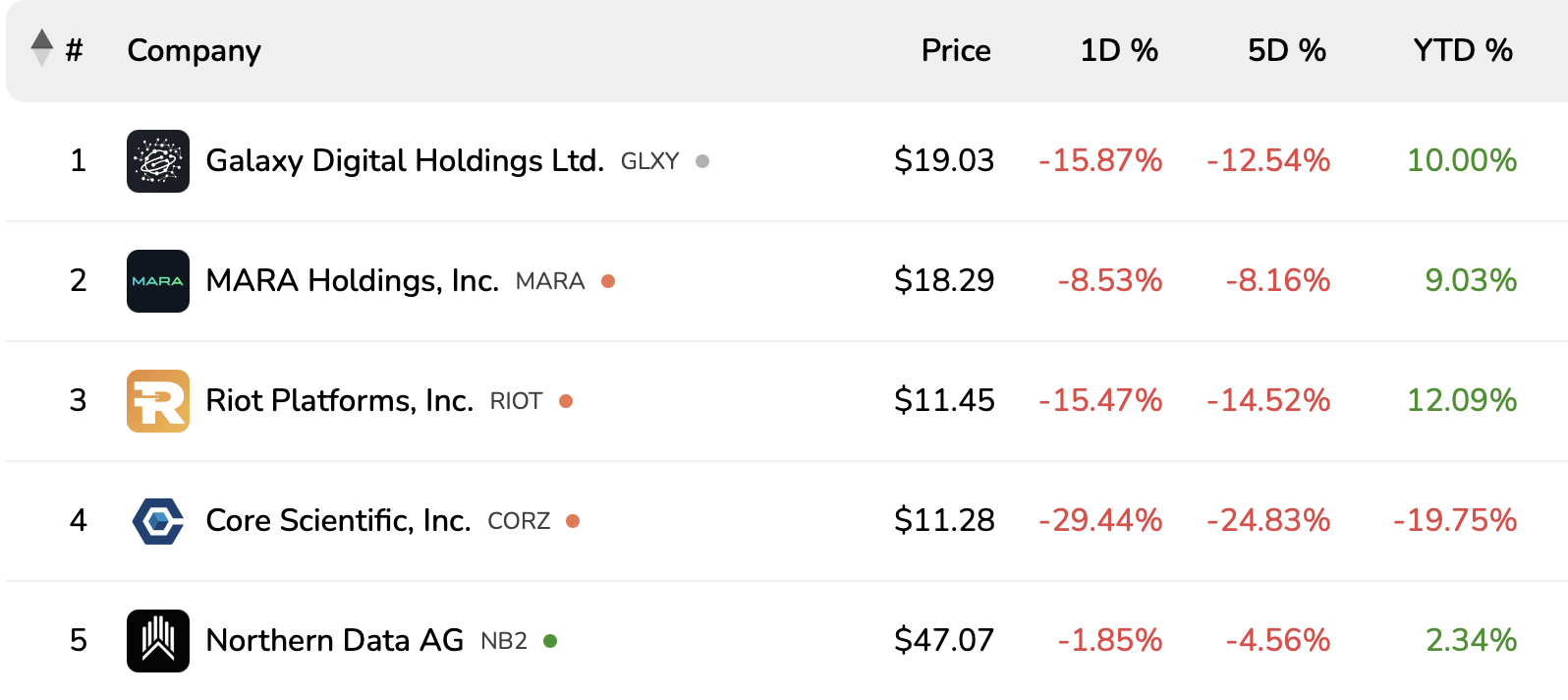Click the RIOT ticker symbol

point(516,401)
